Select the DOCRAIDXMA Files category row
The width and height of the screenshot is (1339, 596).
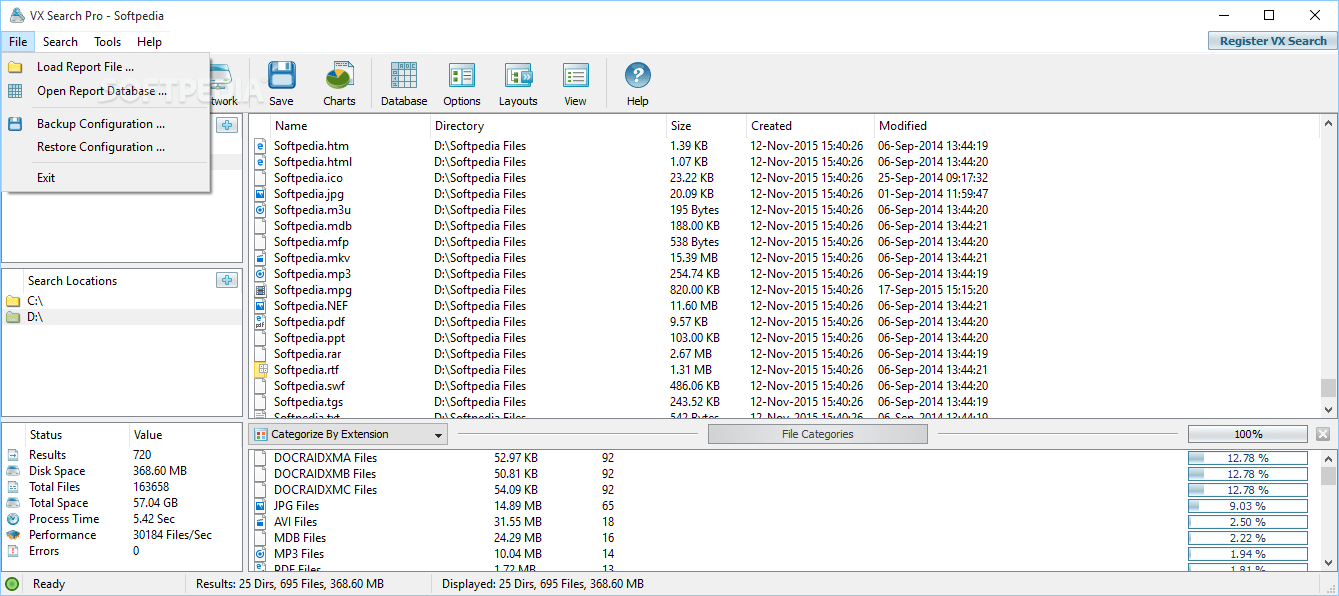(784, 458)
